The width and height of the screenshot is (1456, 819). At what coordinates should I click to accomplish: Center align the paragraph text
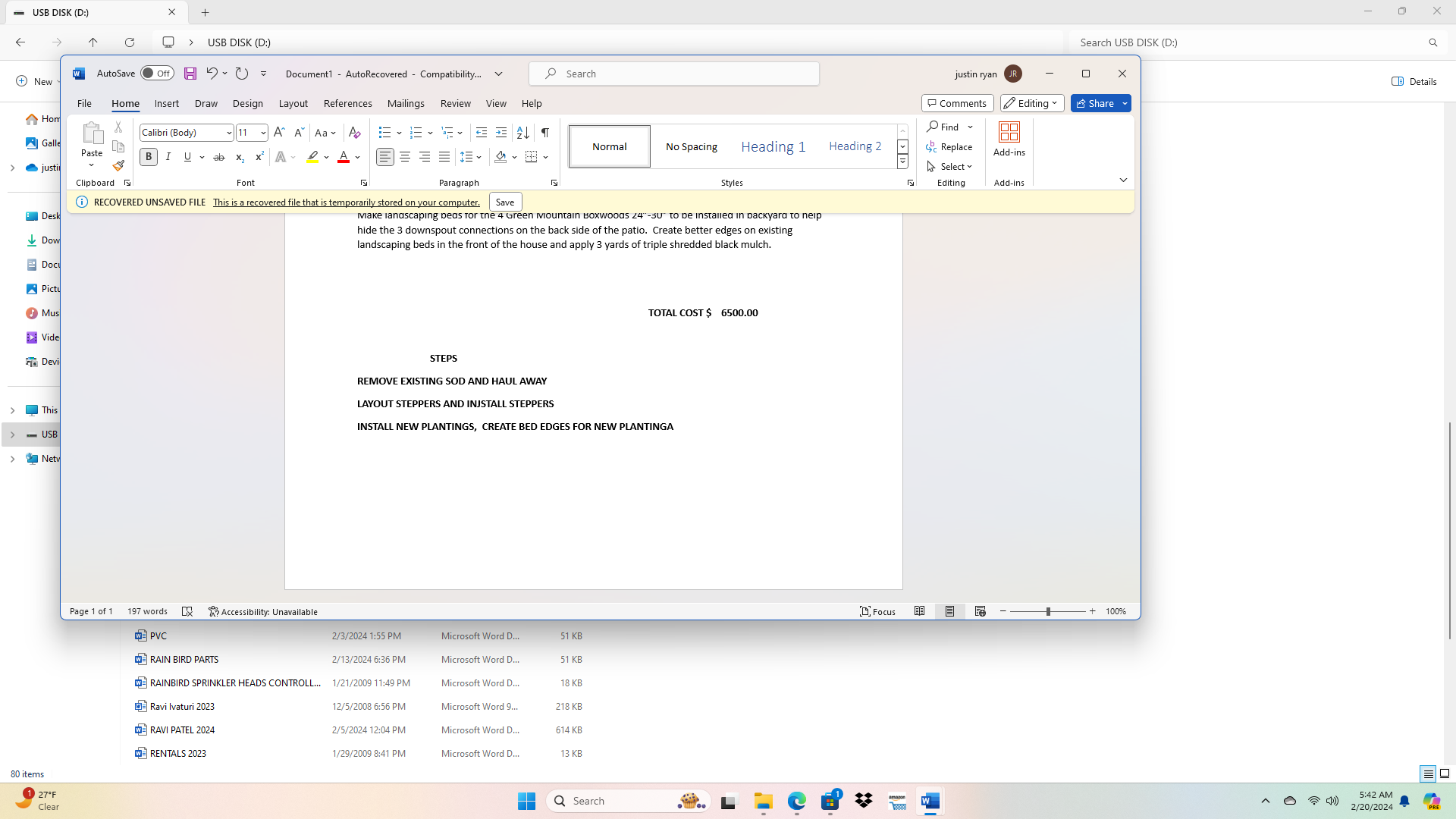click(x=405, y=157)
